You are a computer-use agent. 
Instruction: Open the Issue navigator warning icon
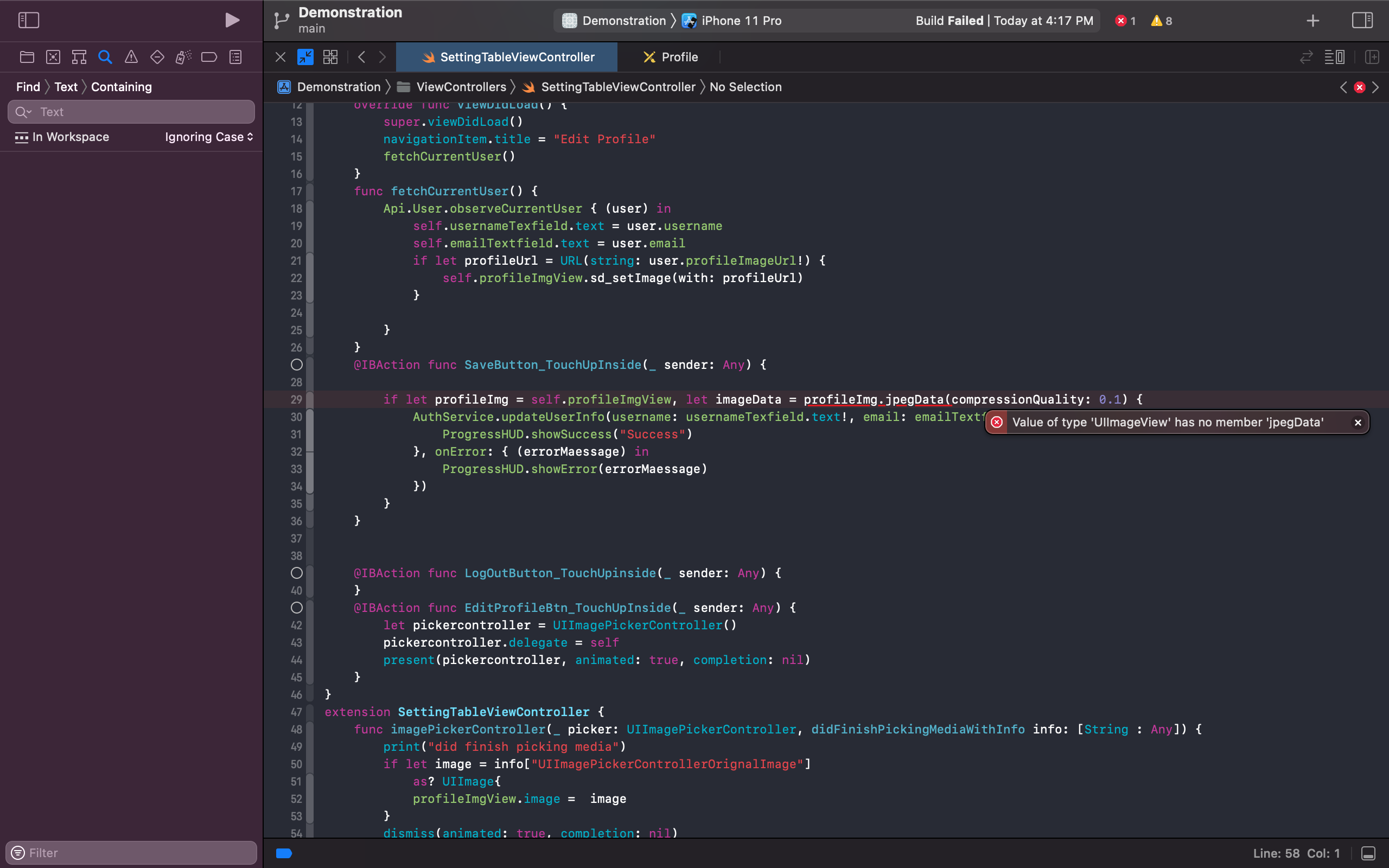pyautogui.click(x=131, y=57)
